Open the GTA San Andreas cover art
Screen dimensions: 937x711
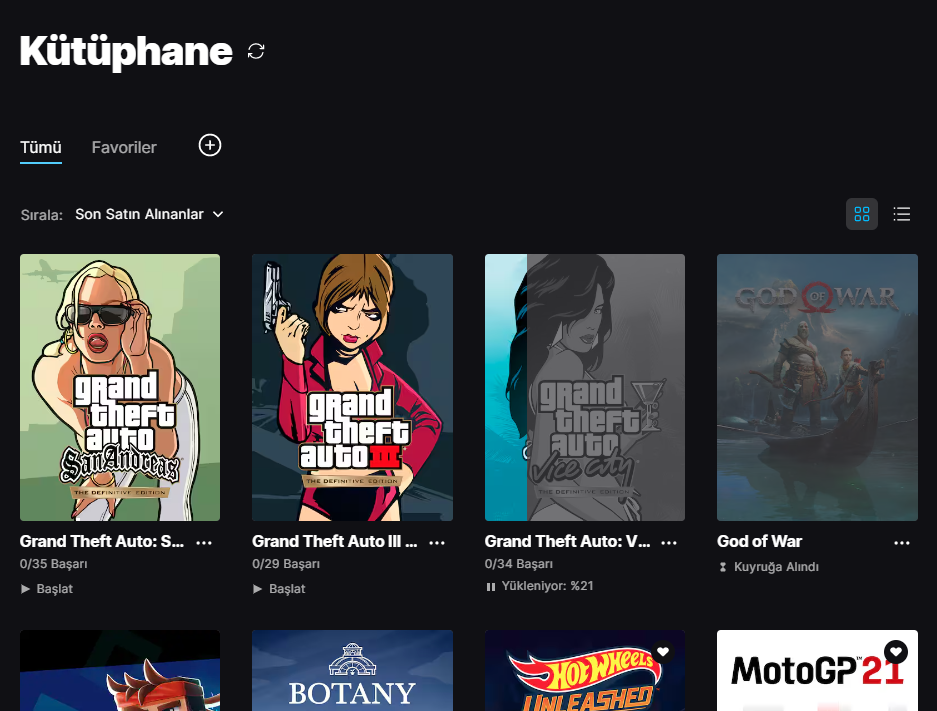pos(120,387)
